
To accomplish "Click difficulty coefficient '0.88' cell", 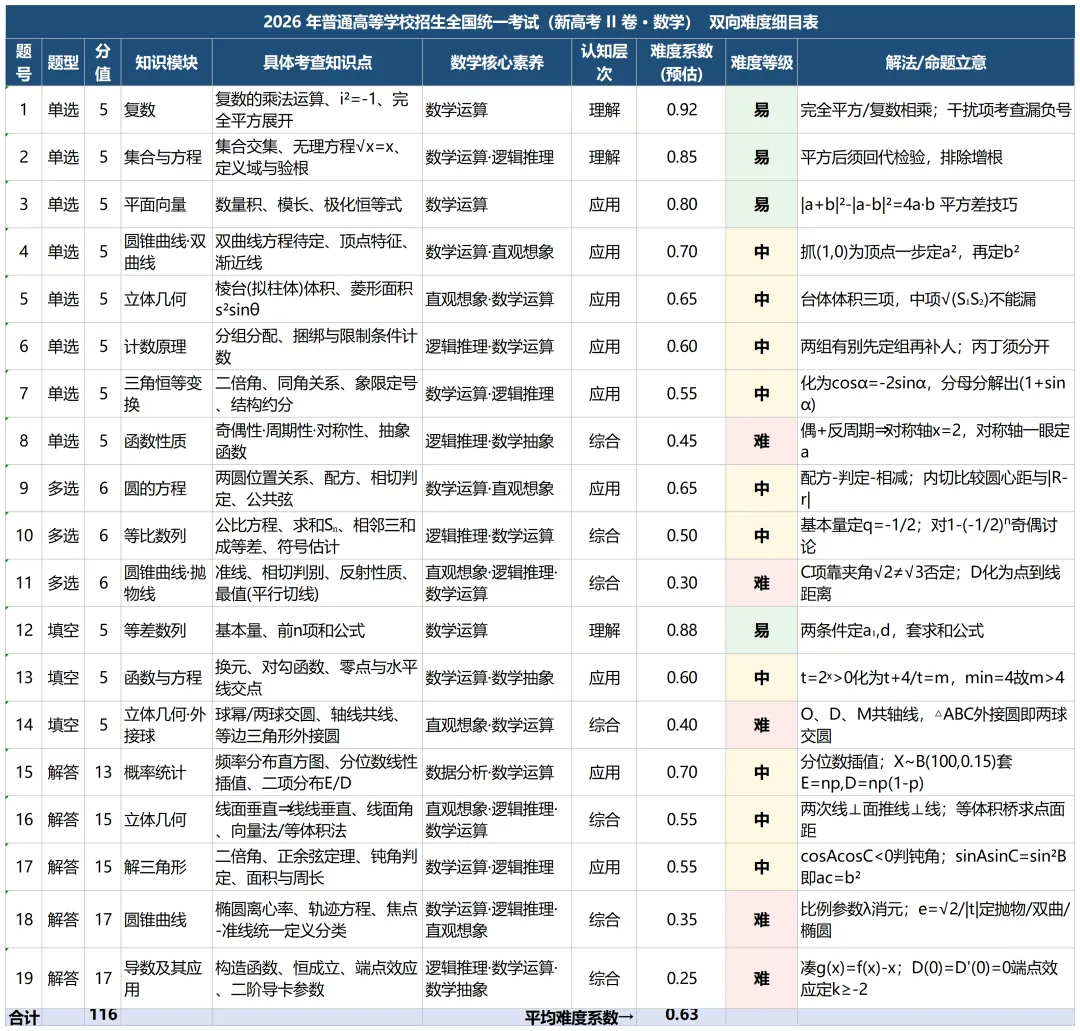I will pyautogui.click(x=681, y=630).
